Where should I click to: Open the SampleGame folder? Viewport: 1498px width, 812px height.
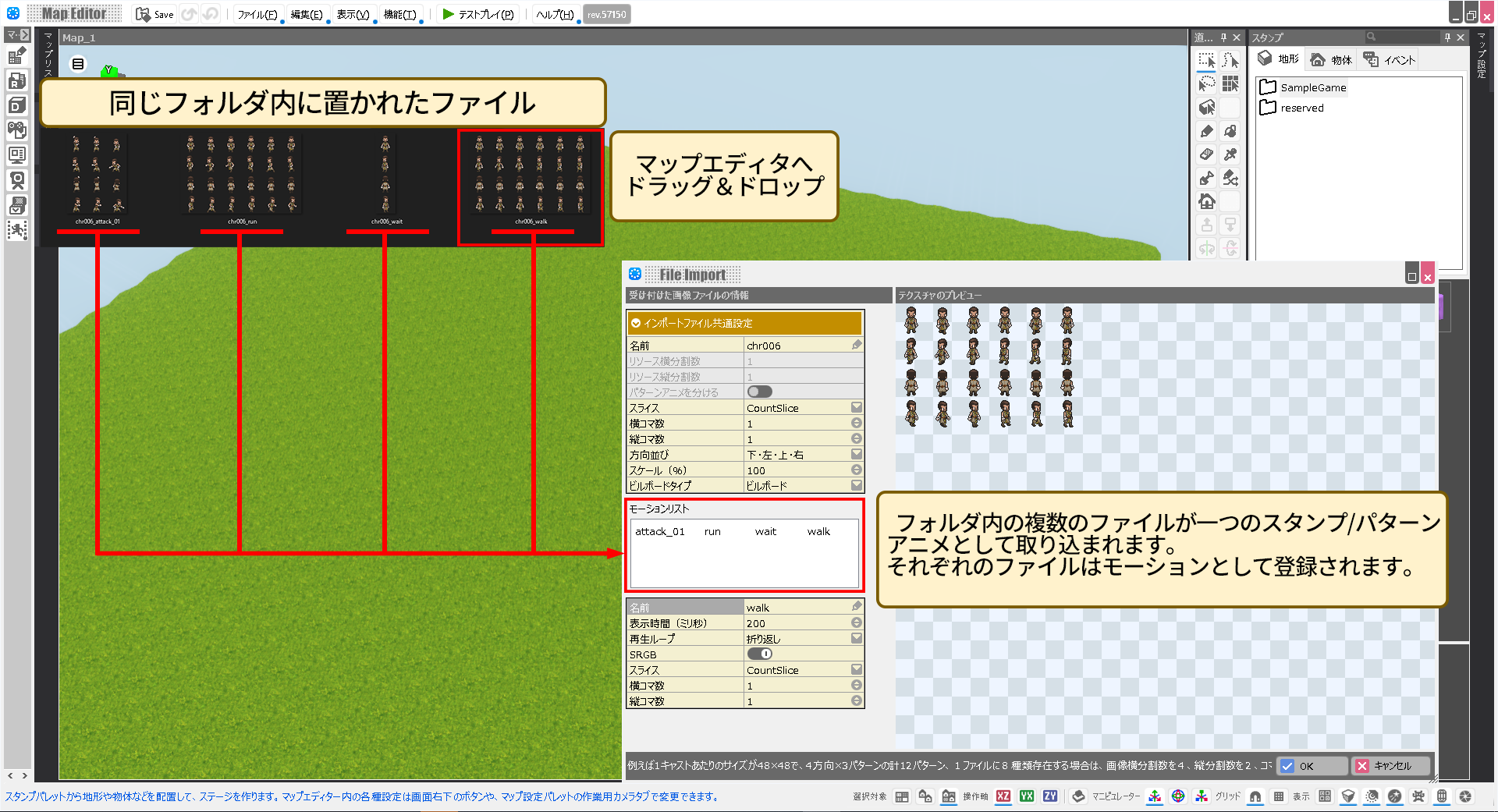(1312, 87)
